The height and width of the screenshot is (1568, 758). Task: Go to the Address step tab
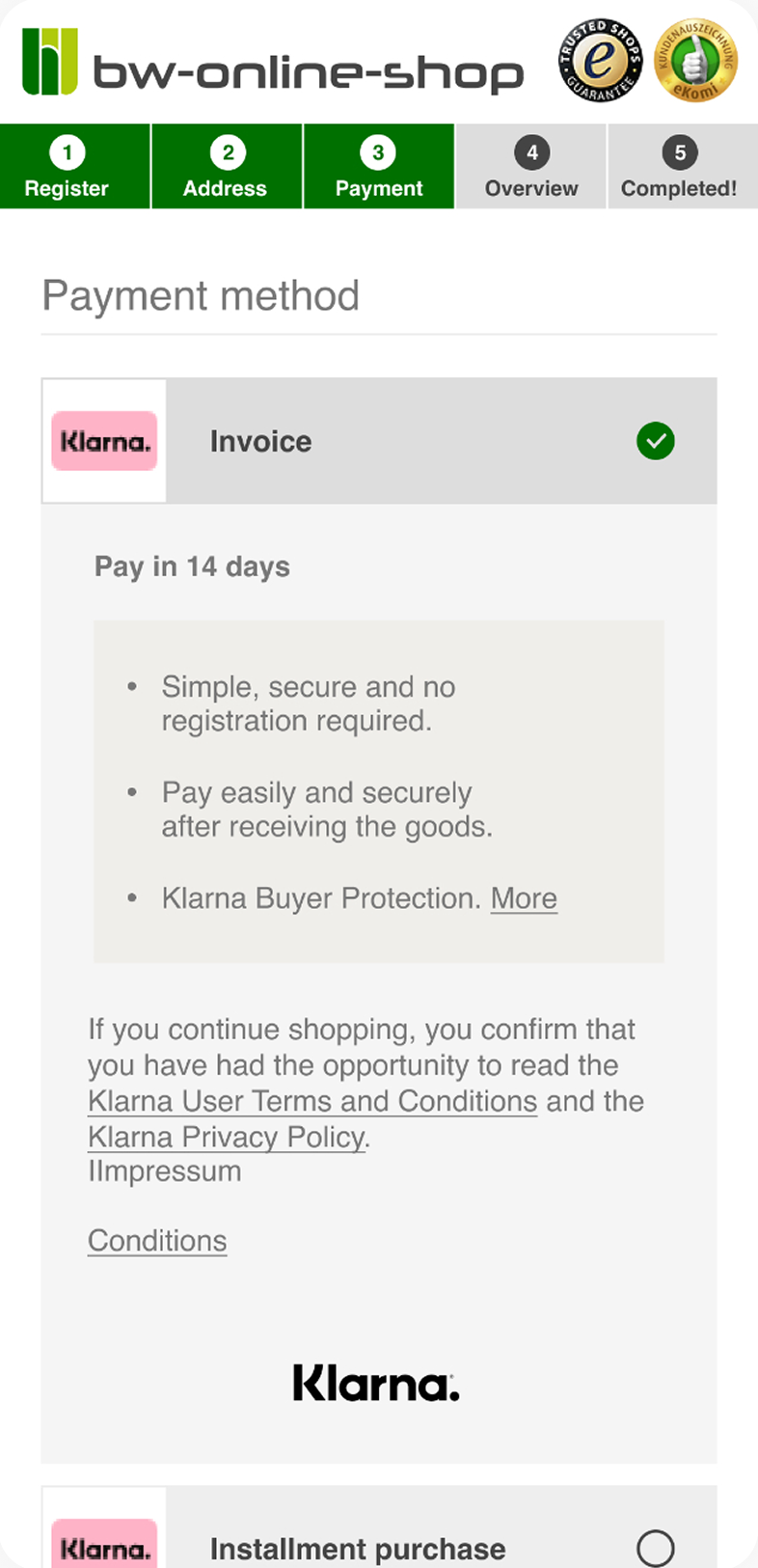point(227,166)
